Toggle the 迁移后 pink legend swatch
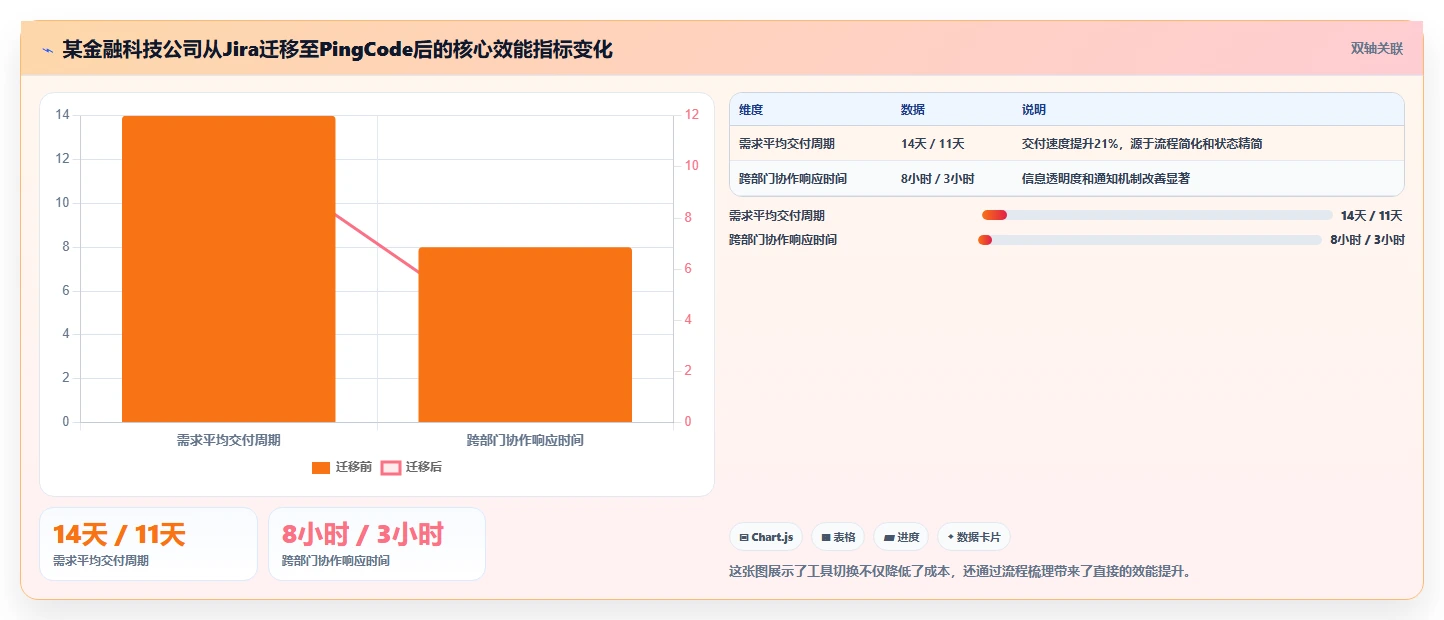1444x620 pixels. point(391,467)
